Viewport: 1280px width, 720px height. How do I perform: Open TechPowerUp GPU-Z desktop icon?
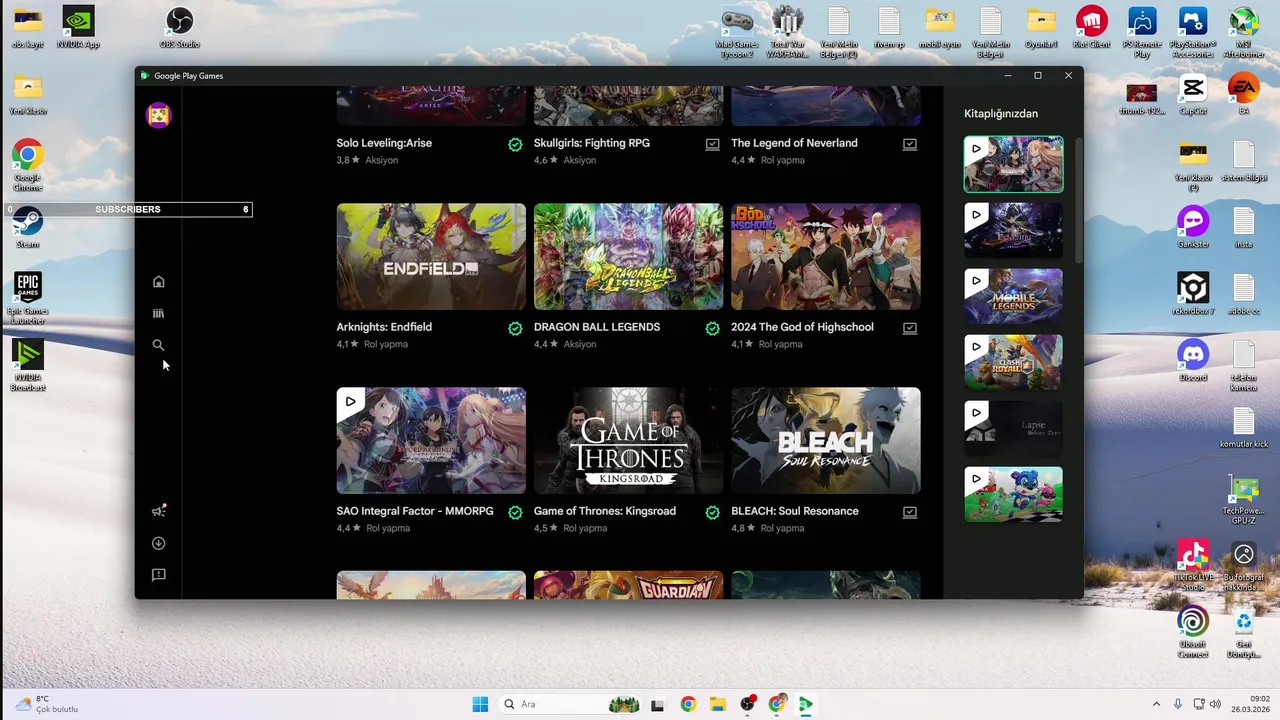[x=1243, y=499]
